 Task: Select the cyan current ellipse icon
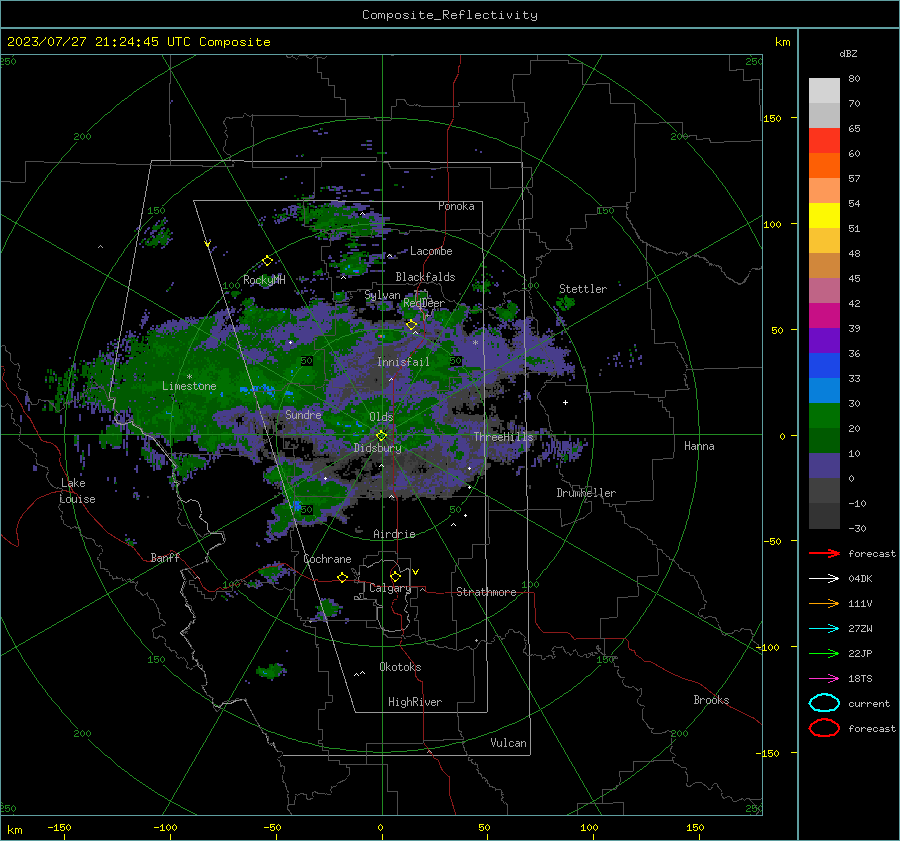pyautogui.click(x=824, y=703)
